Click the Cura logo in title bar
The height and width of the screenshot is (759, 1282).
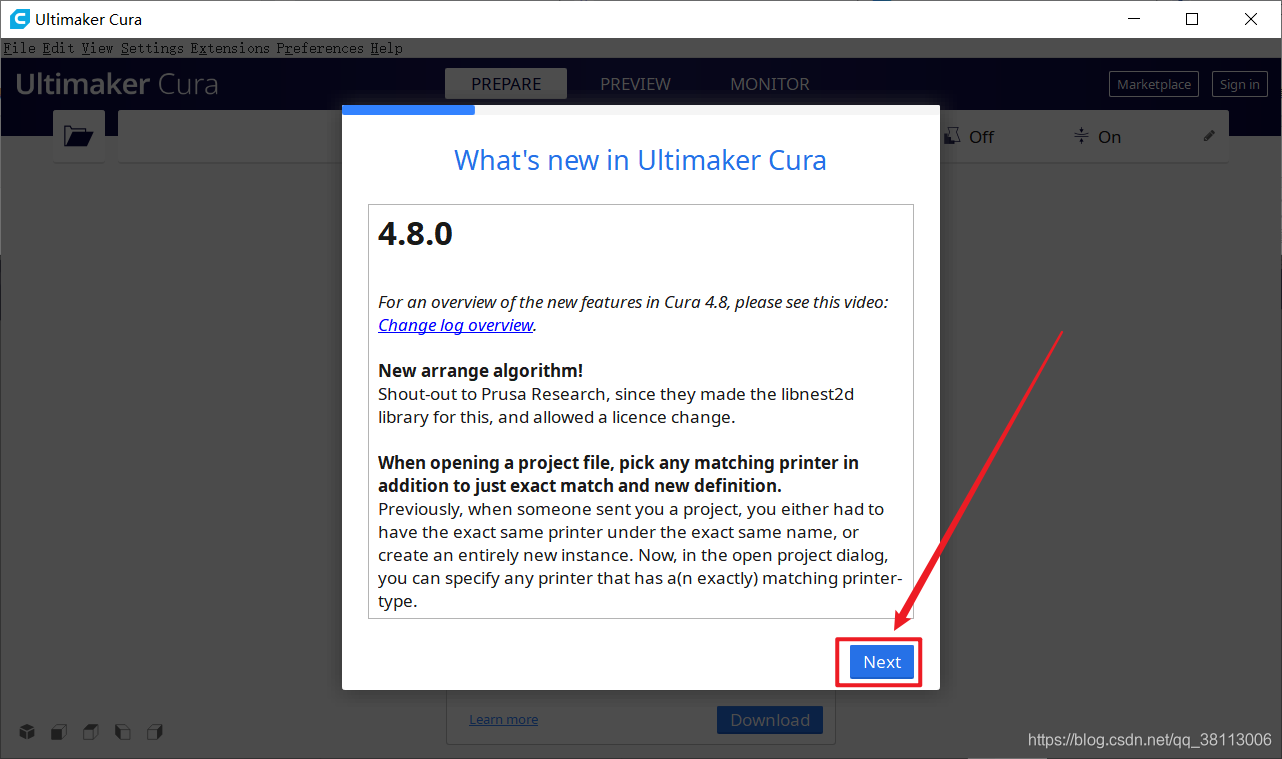[19, 19]
